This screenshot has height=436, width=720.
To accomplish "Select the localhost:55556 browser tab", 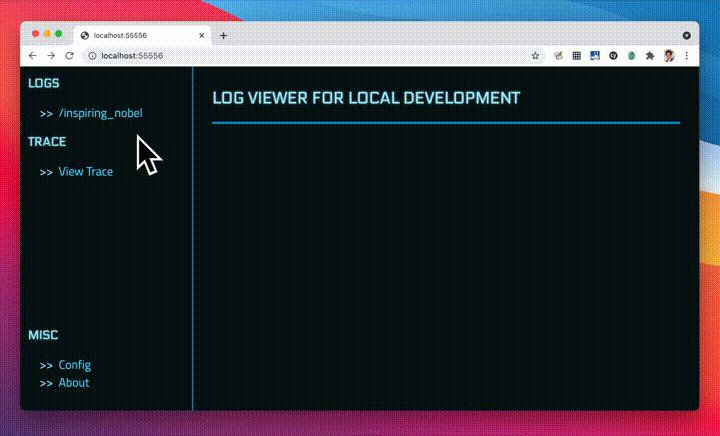I will (142, 35).
